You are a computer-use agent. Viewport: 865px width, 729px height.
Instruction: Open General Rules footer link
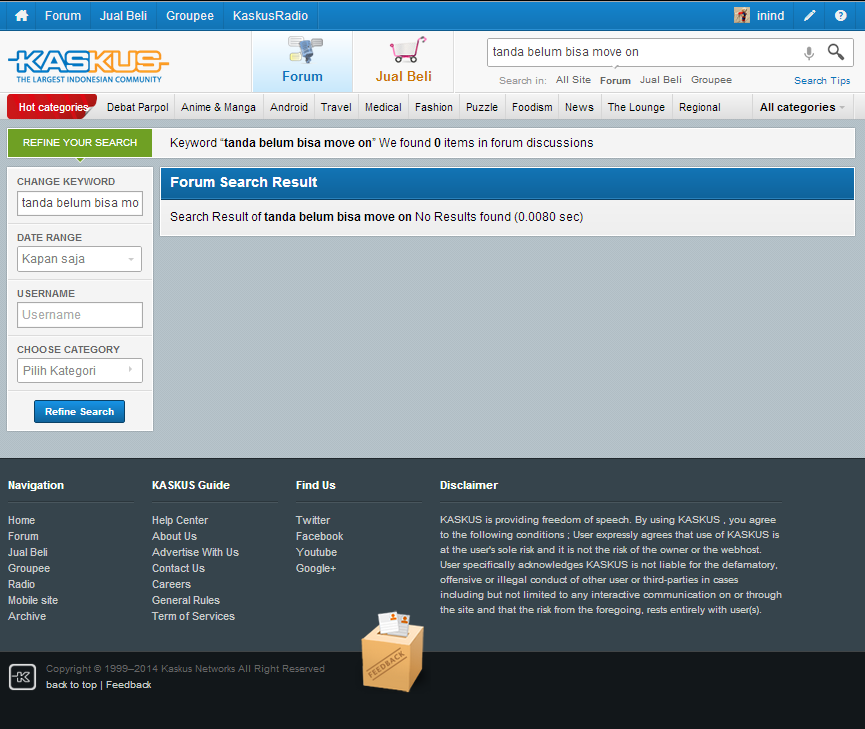click(186, 600)
